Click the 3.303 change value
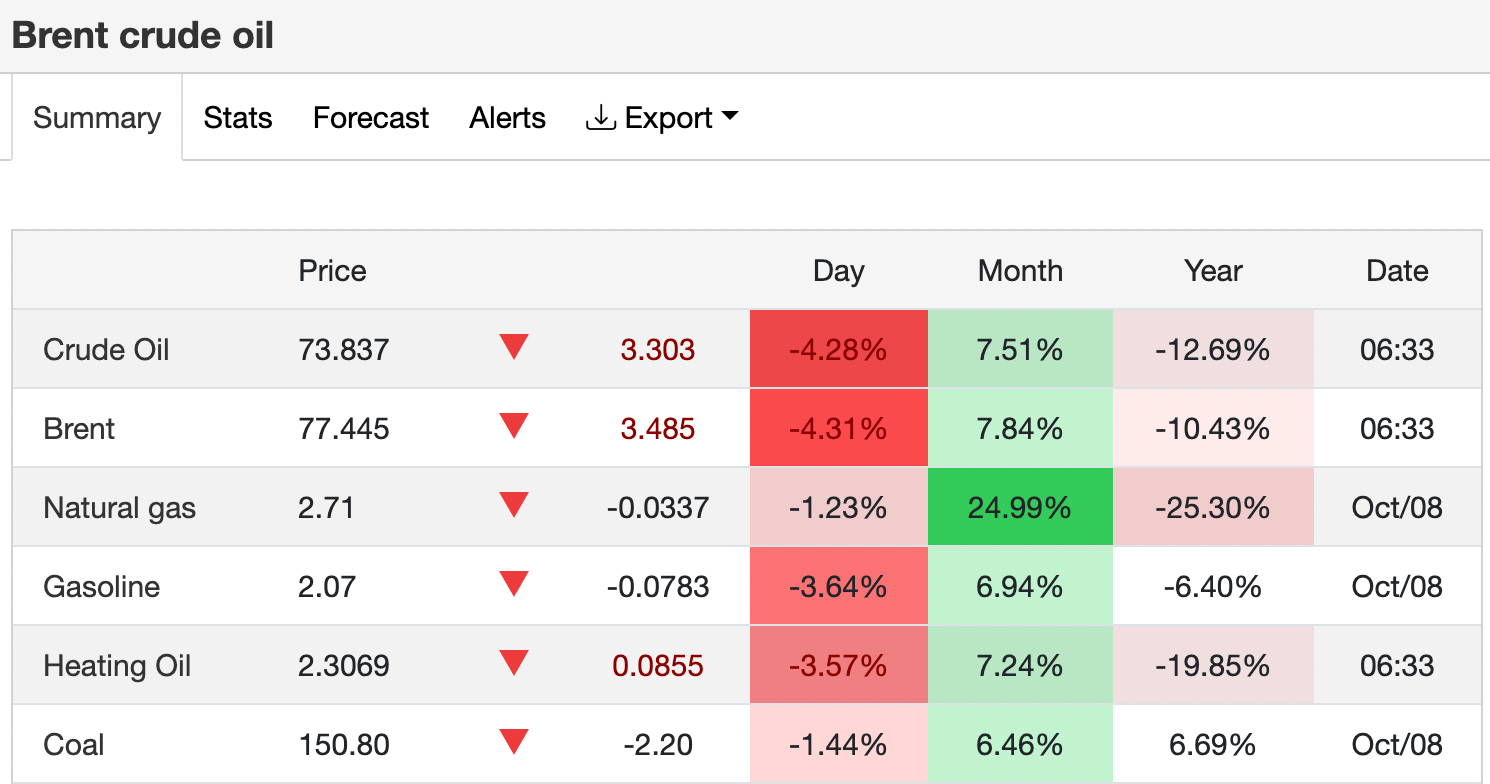Viewport: 1490px width, 784px height. coord(657,350)
